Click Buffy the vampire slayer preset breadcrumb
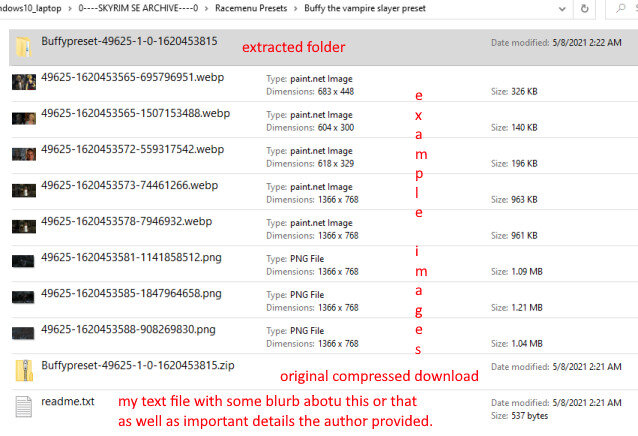Image resolution: width=638 pixels, height=436 pixels. pos(365,8)
